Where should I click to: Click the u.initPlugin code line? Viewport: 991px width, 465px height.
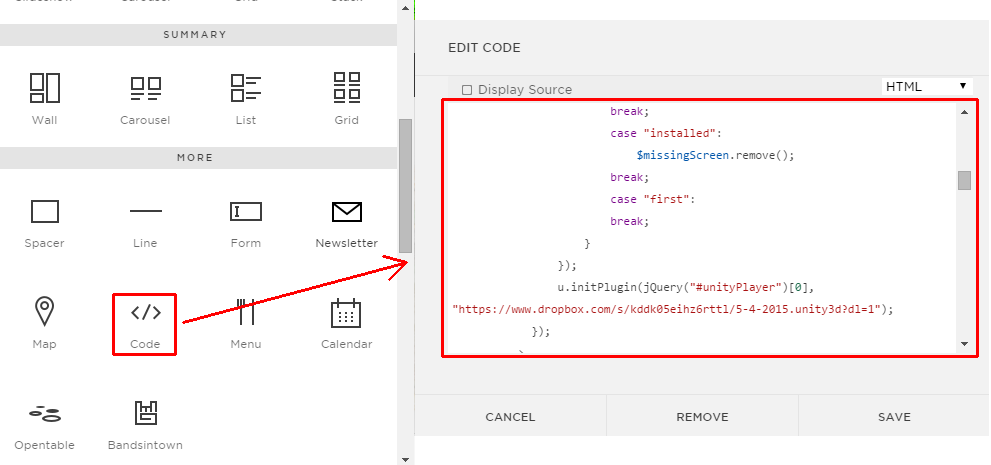(x=686, y=287)
